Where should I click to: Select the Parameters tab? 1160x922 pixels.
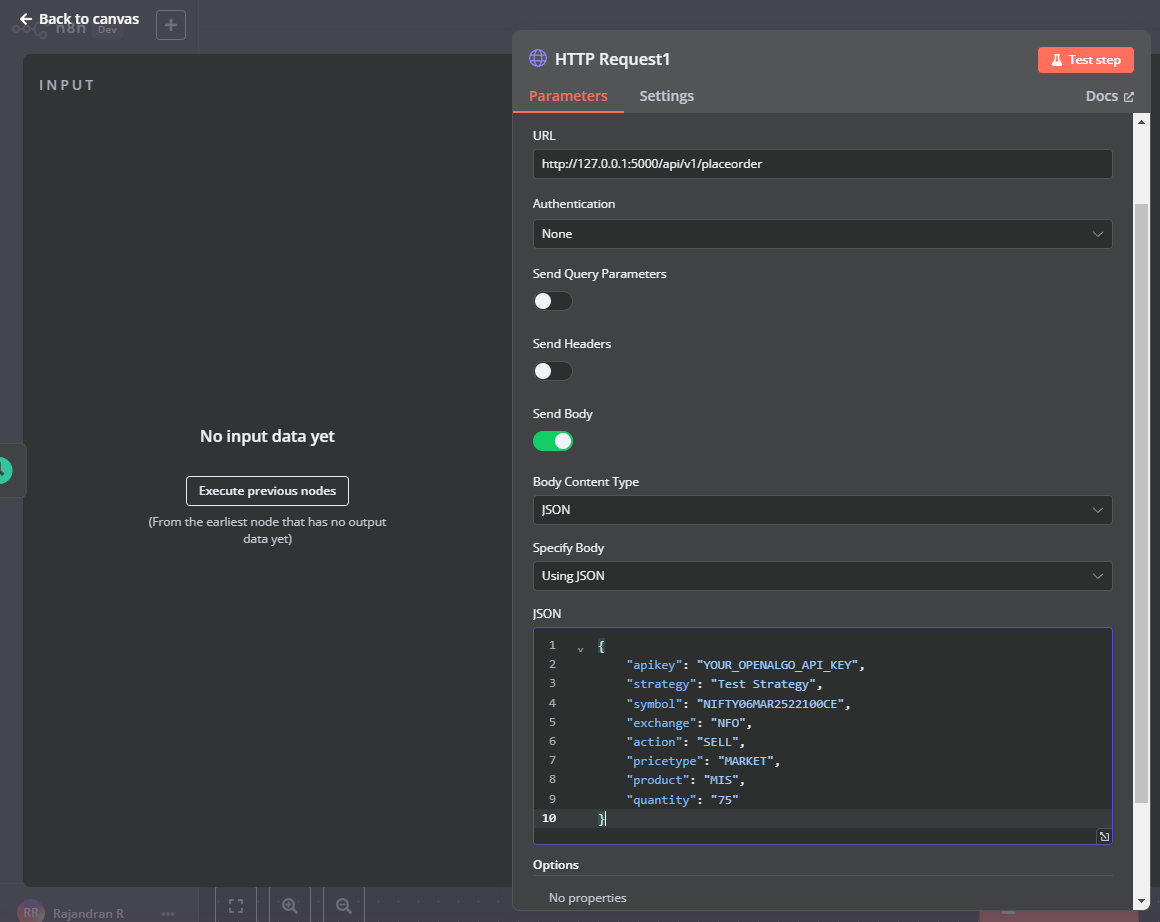coord(568,96)
